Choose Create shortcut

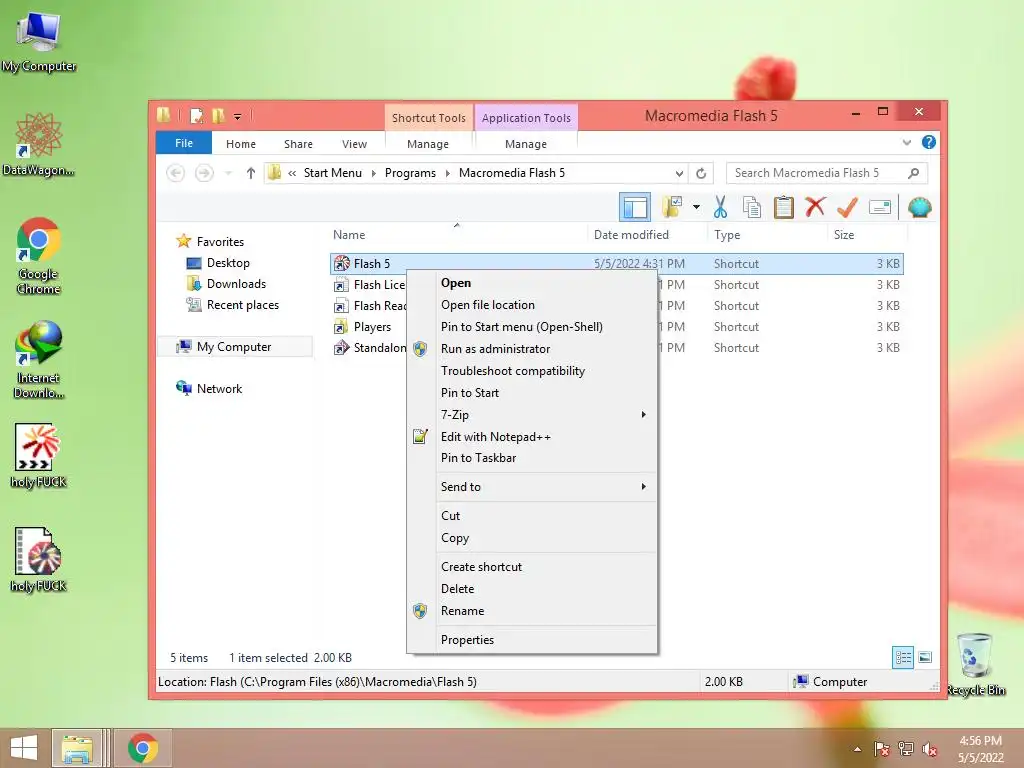[532, 567]
